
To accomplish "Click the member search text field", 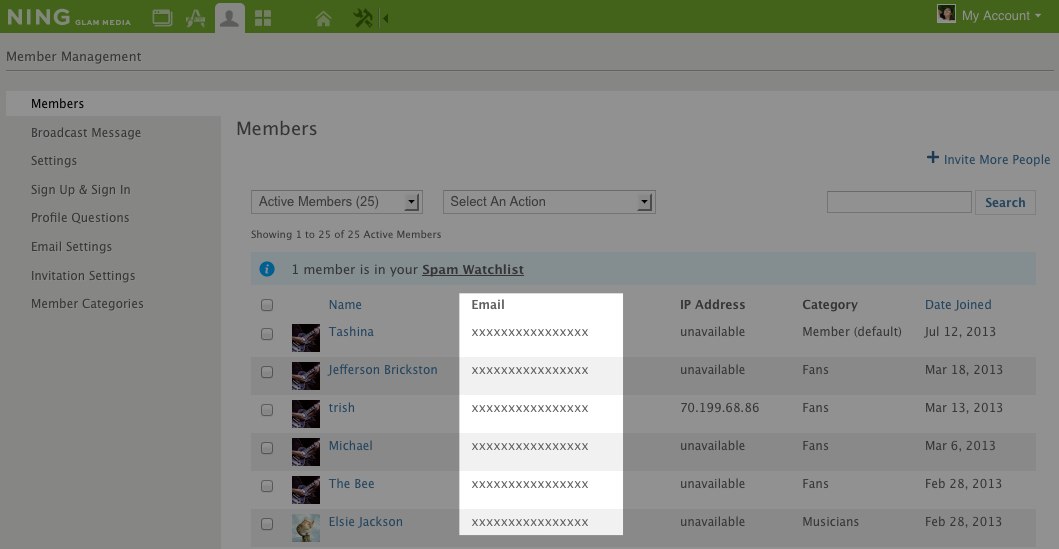I will (x=899, y=202).
